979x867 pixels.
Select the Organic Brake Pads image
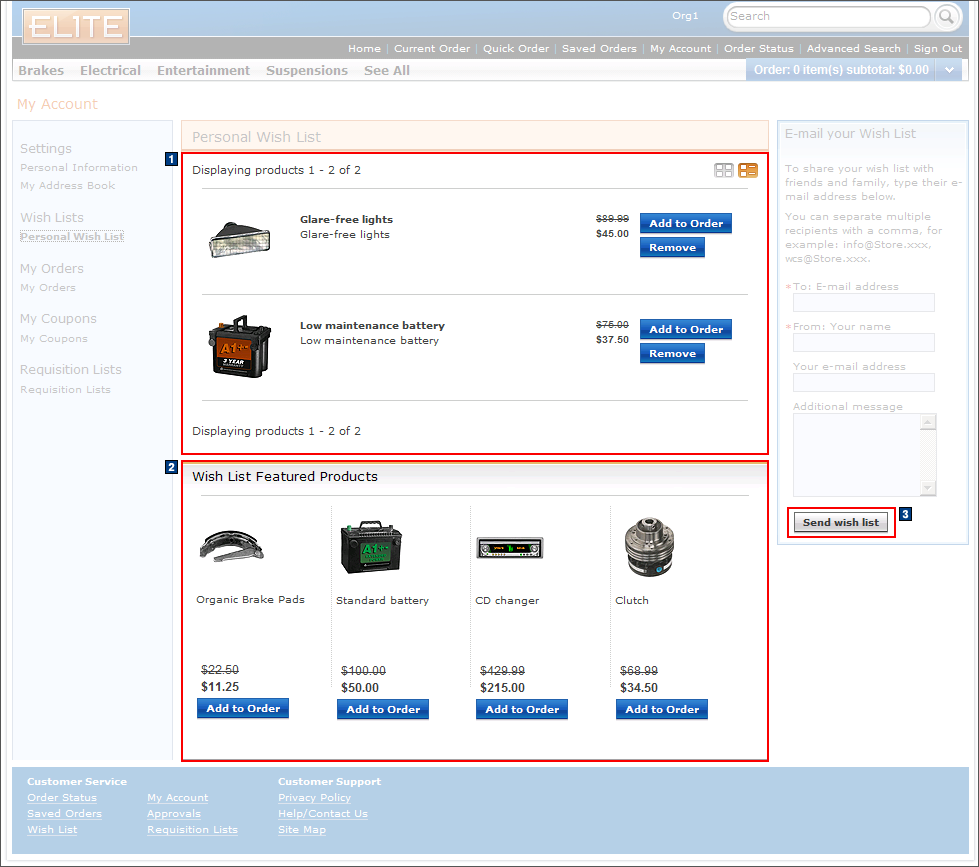click(x=231, y=545)
